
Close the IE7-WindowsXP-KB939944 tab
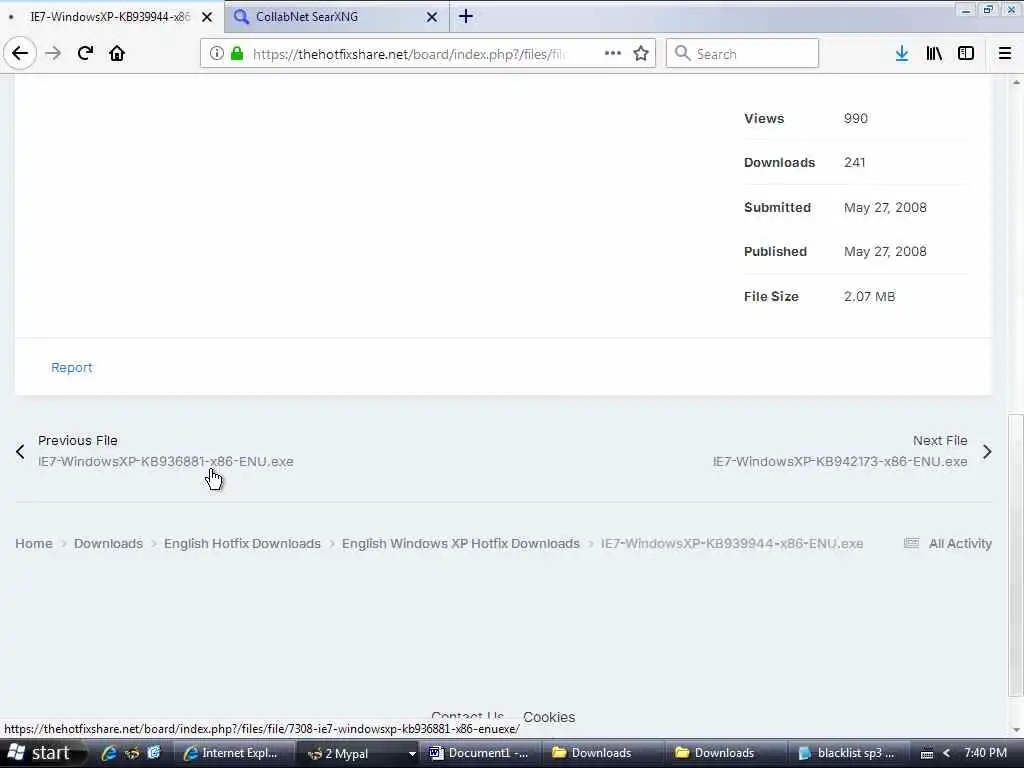pos(207,17)
